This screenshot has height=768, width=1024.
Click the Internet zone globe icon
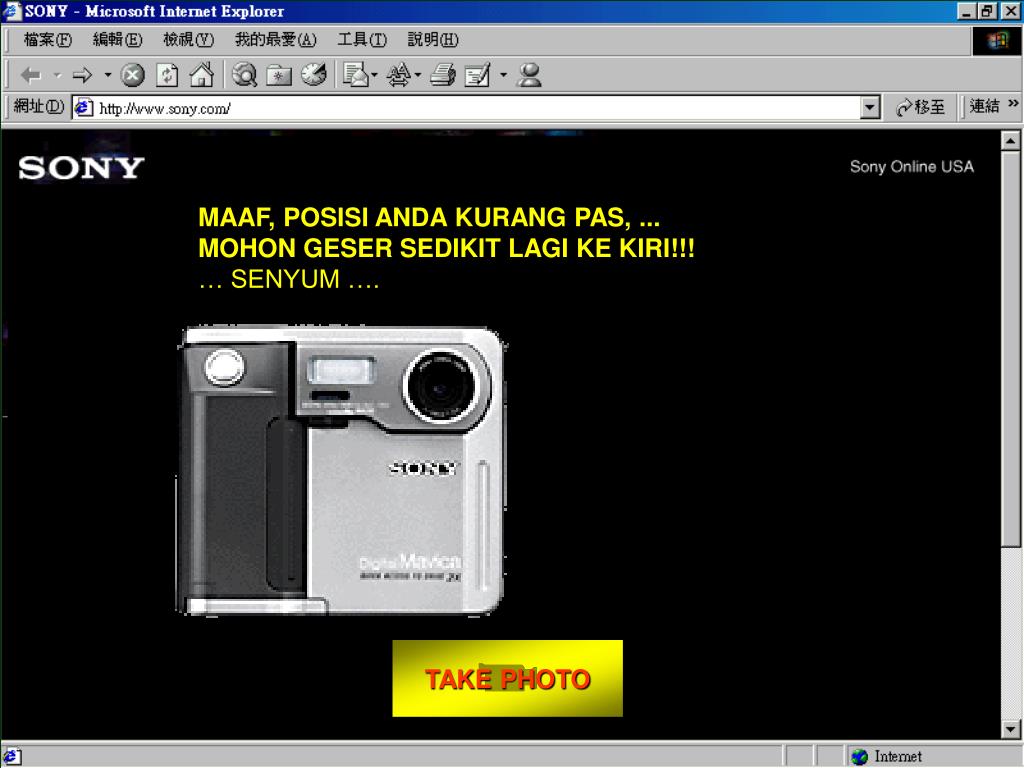point(859,757)
